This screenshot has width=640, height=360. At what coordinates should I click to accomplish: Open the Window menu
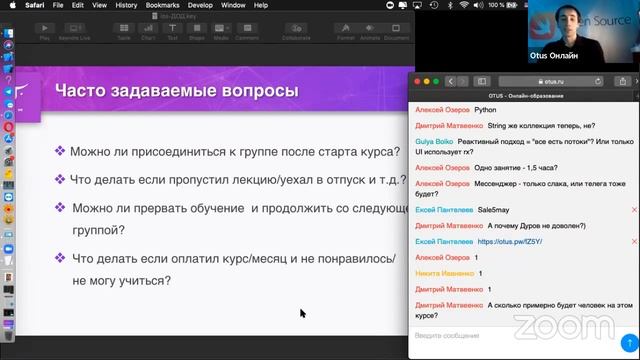[x=233, y=5]
